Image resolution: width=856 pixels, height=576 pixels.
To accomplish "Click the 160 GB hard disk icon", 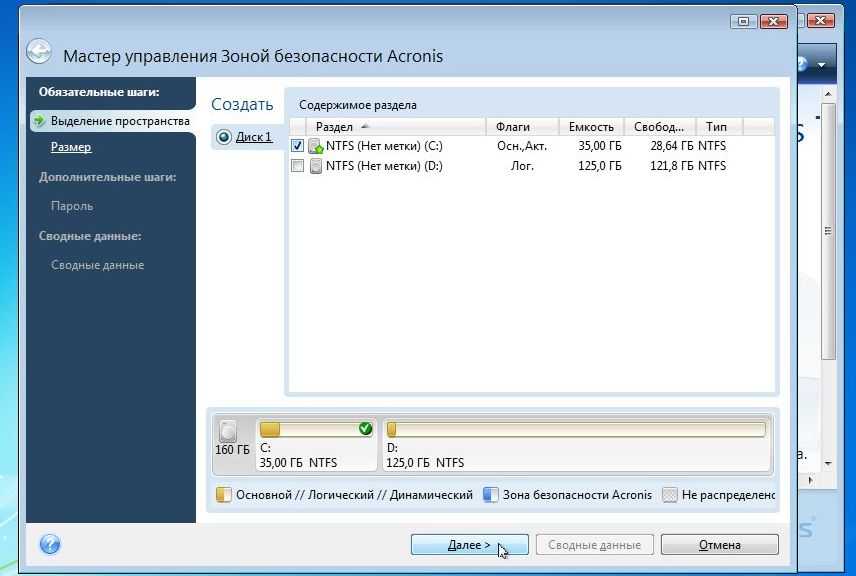I will coord(229,430).
